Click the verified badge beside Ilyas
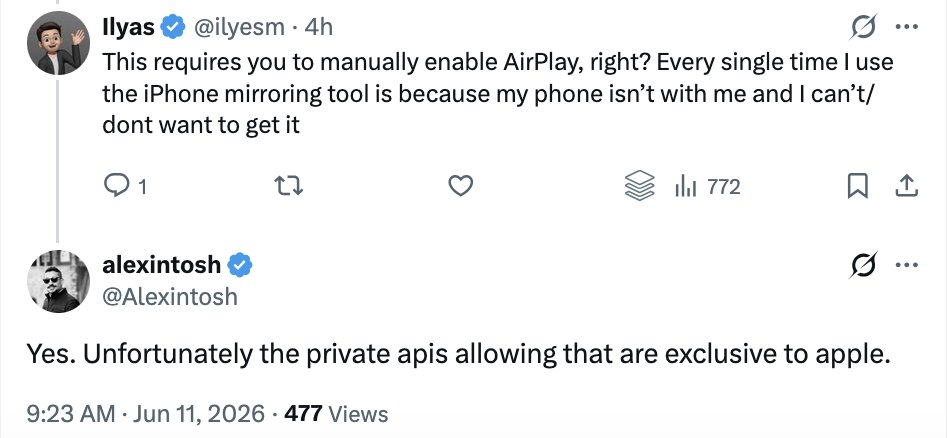This screenshot has height=438, width=948. coord(174,27)
